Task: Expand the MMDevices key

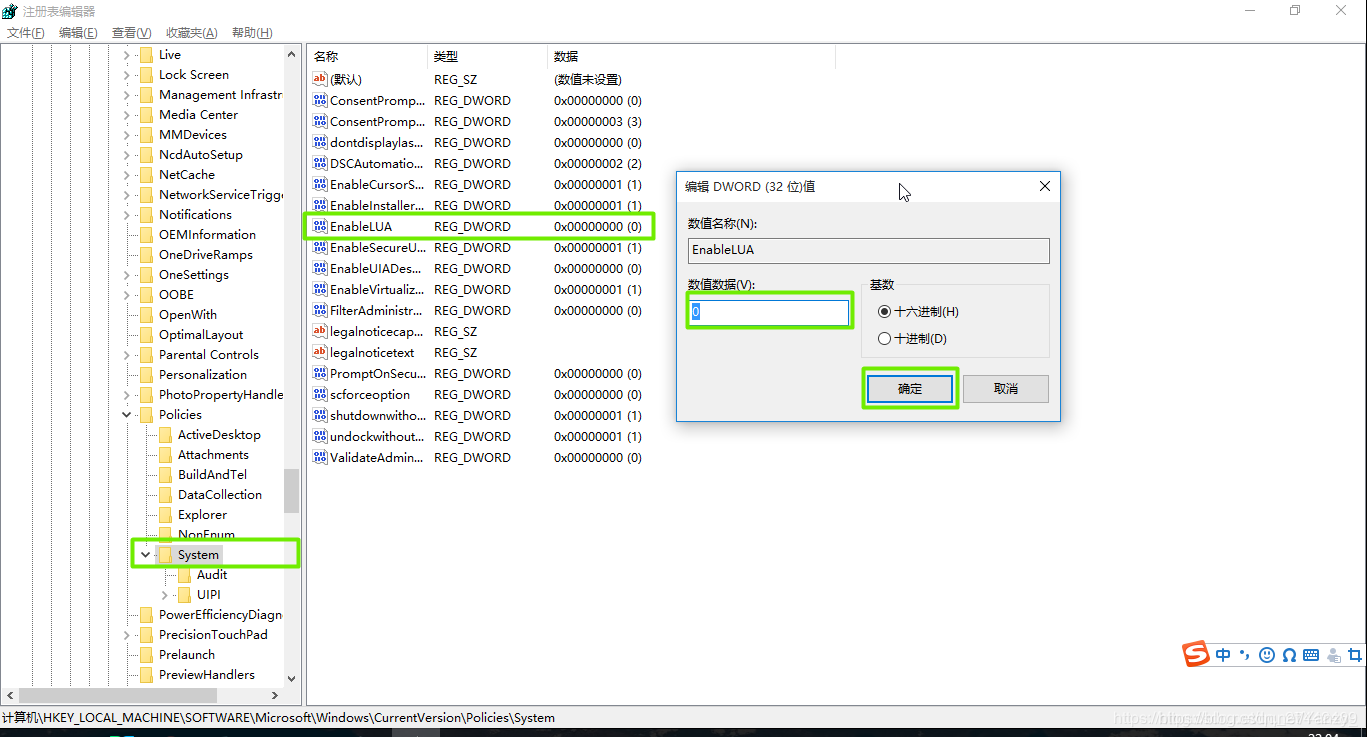Action: [126, 135]
